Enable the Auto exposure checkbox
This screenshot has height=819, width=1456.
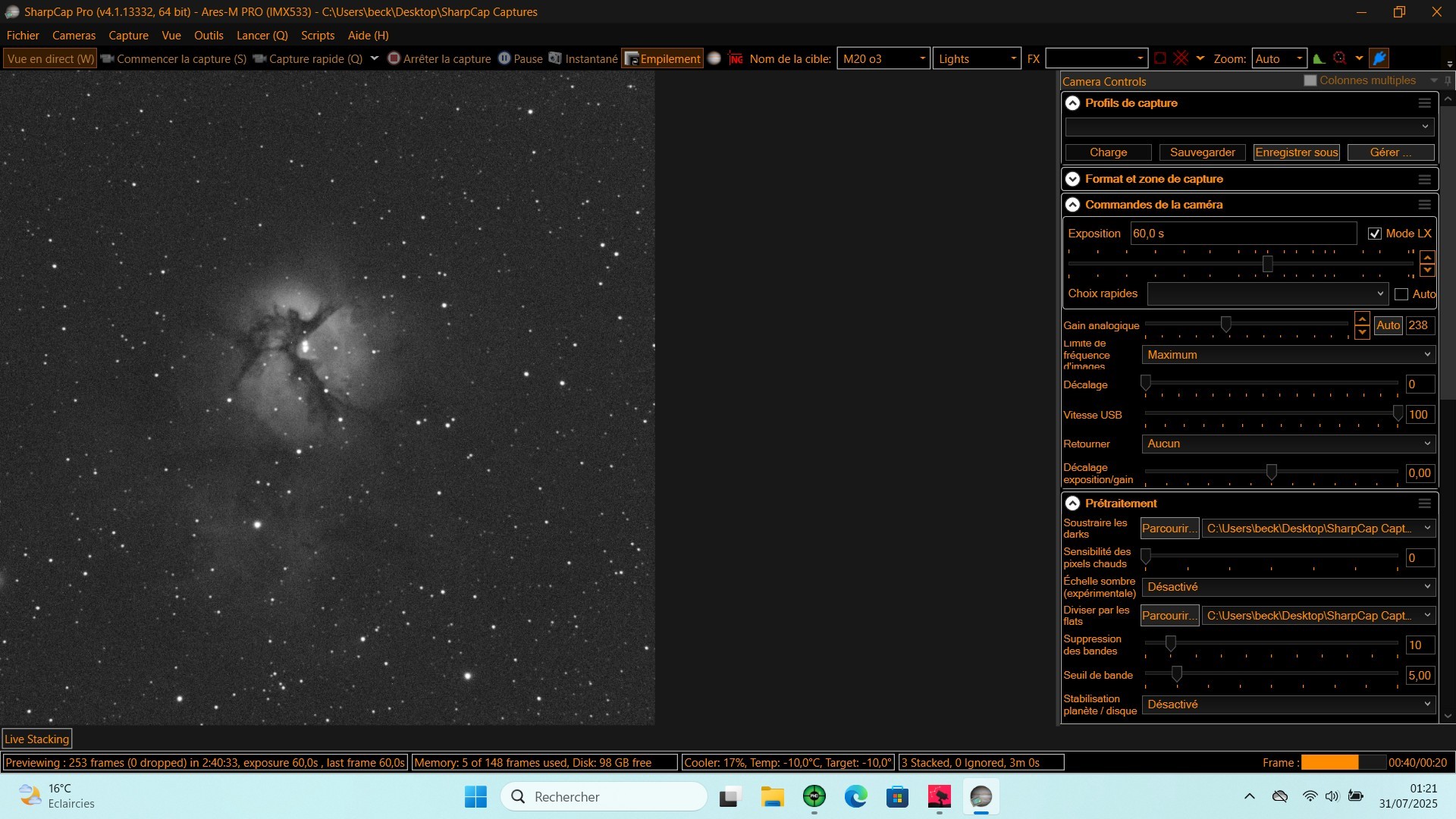click(x=1401, y=294)
